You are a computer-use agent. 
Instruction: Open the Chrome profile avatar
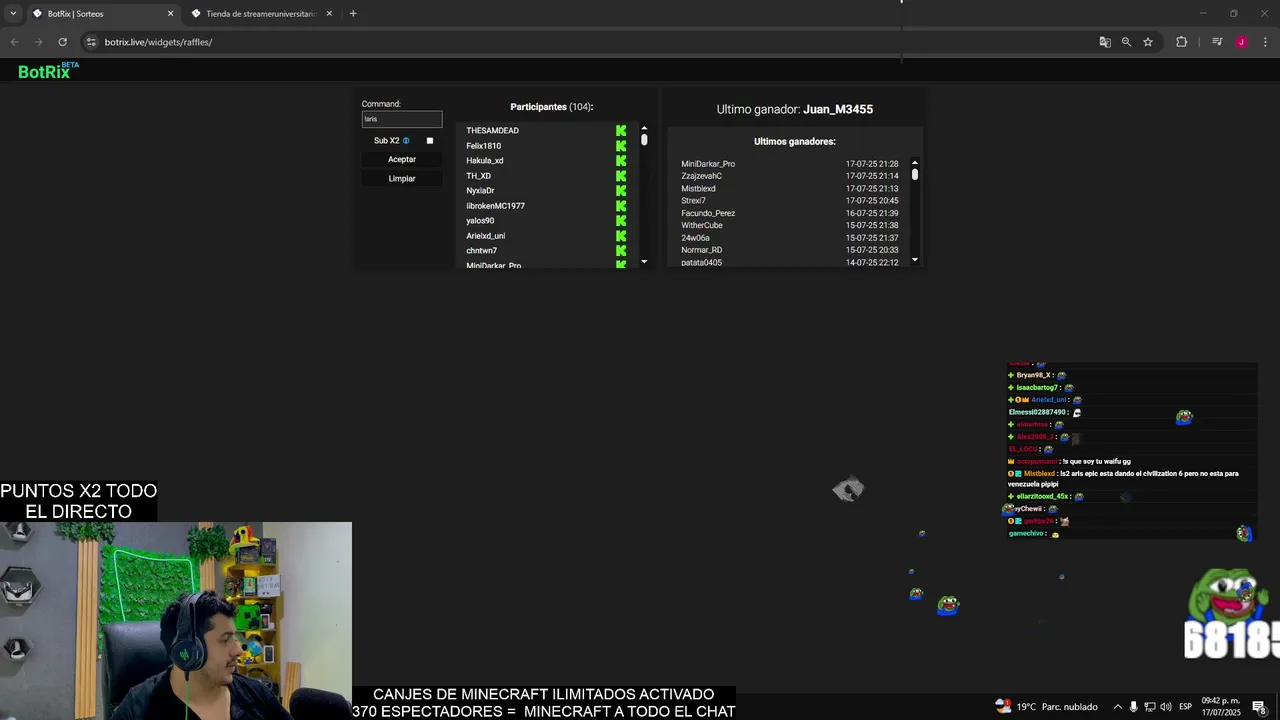tap(1241, 42)
